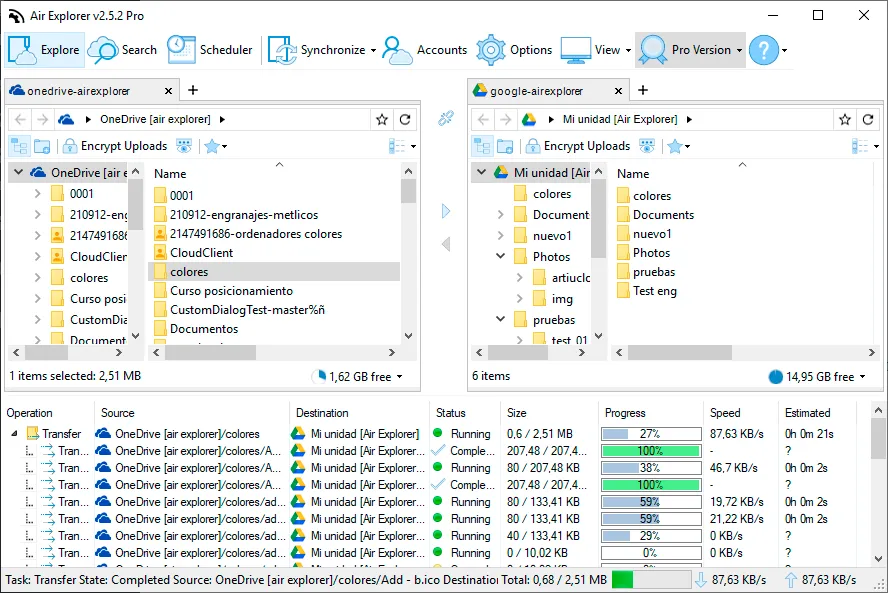Viewport: 888px width, 593px height.
Task: Open OneDrive free space dropdown
Action: (x=358, y=377)
